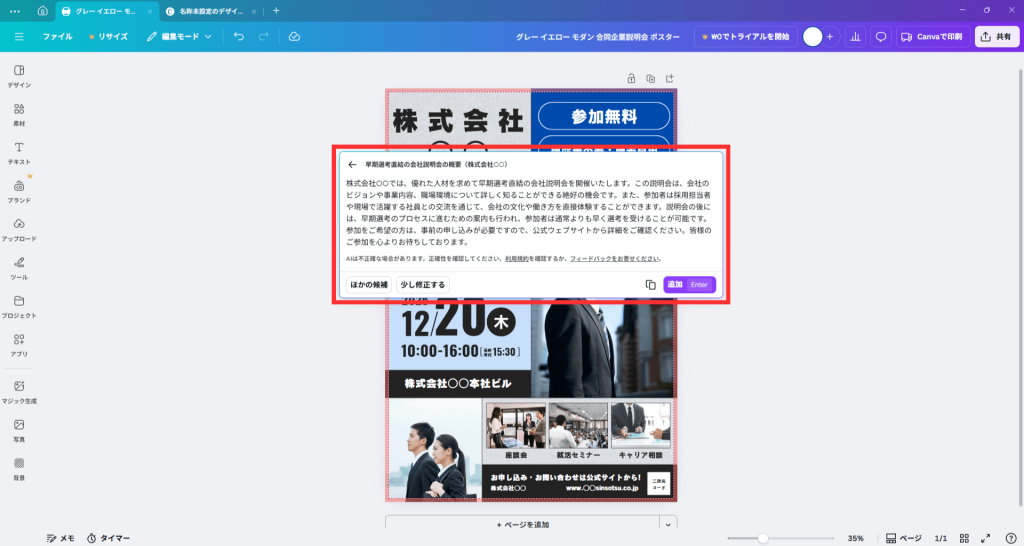Click the ほかの候補 button
Image resolution: width=1024 pixels, height=546 pixels.
click(x=369, y=285)
